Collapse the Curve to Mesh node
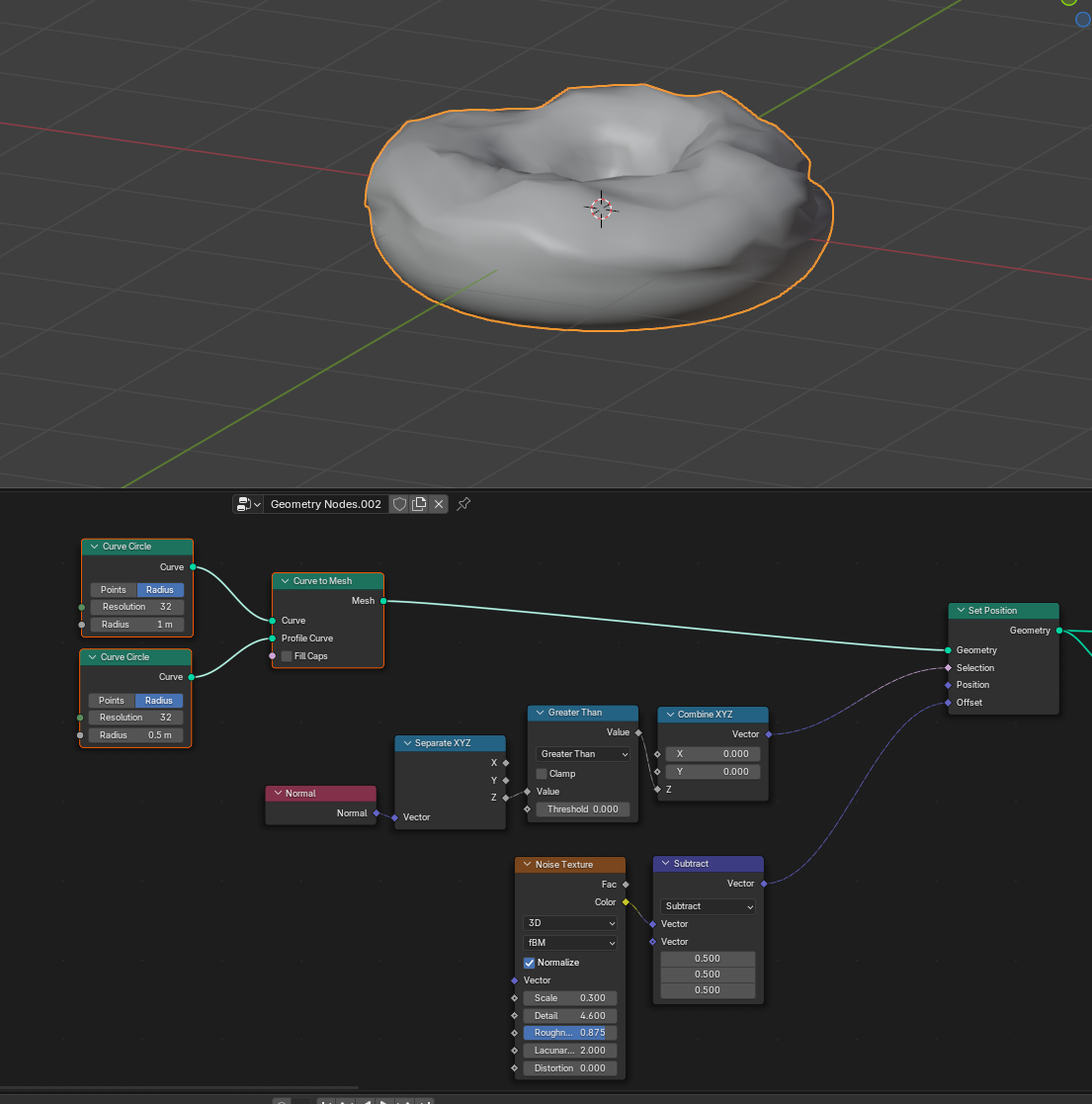 coord(286,581)
